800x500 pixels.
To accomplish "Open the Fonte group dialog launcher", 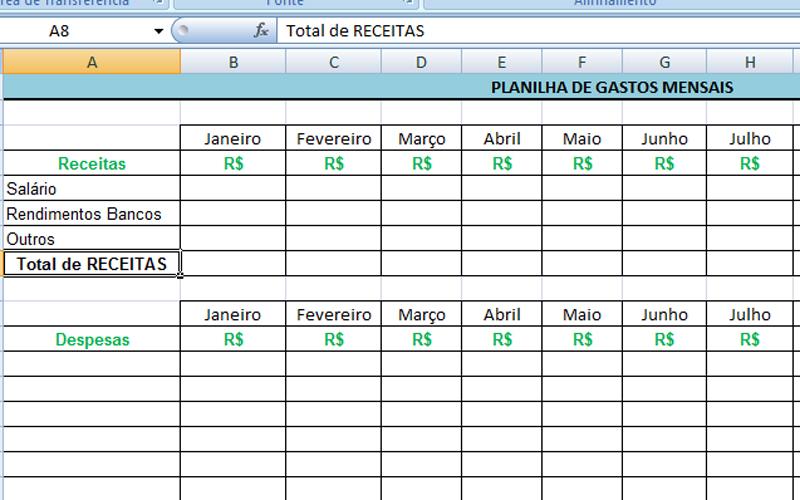I will point(410,3).
